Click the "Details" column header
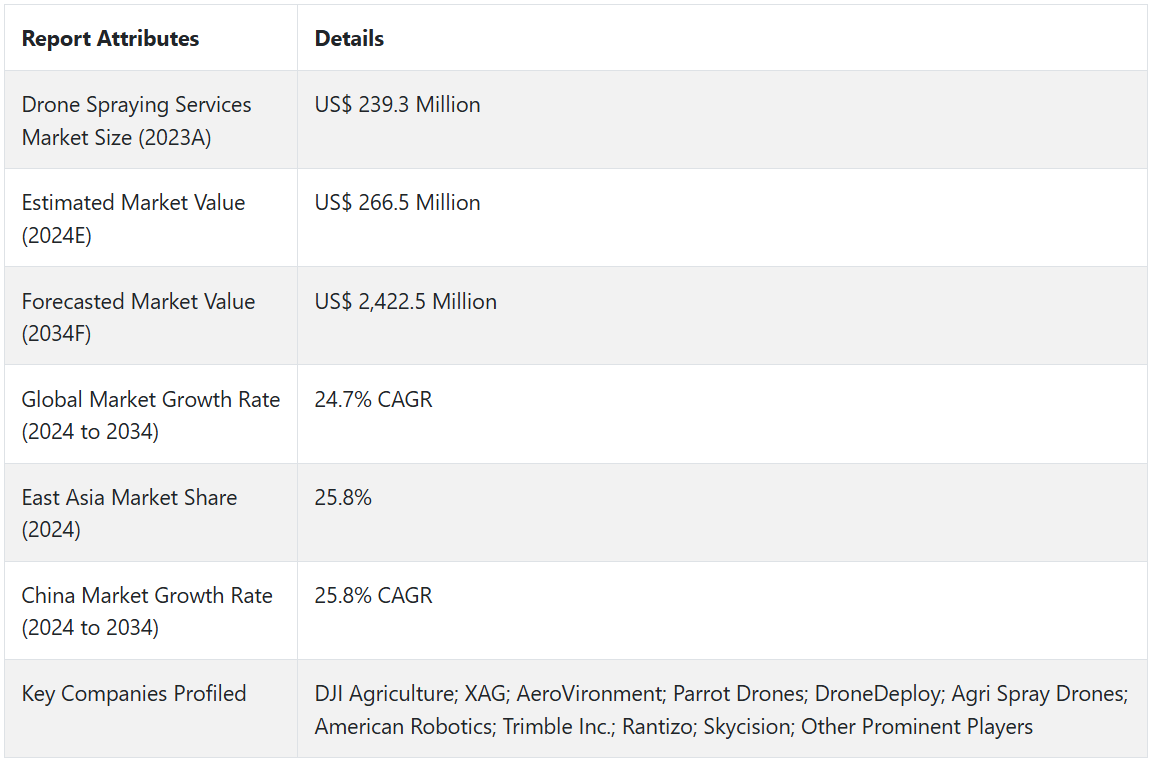Screen dimensions: 1159x770 coord(349,39)
